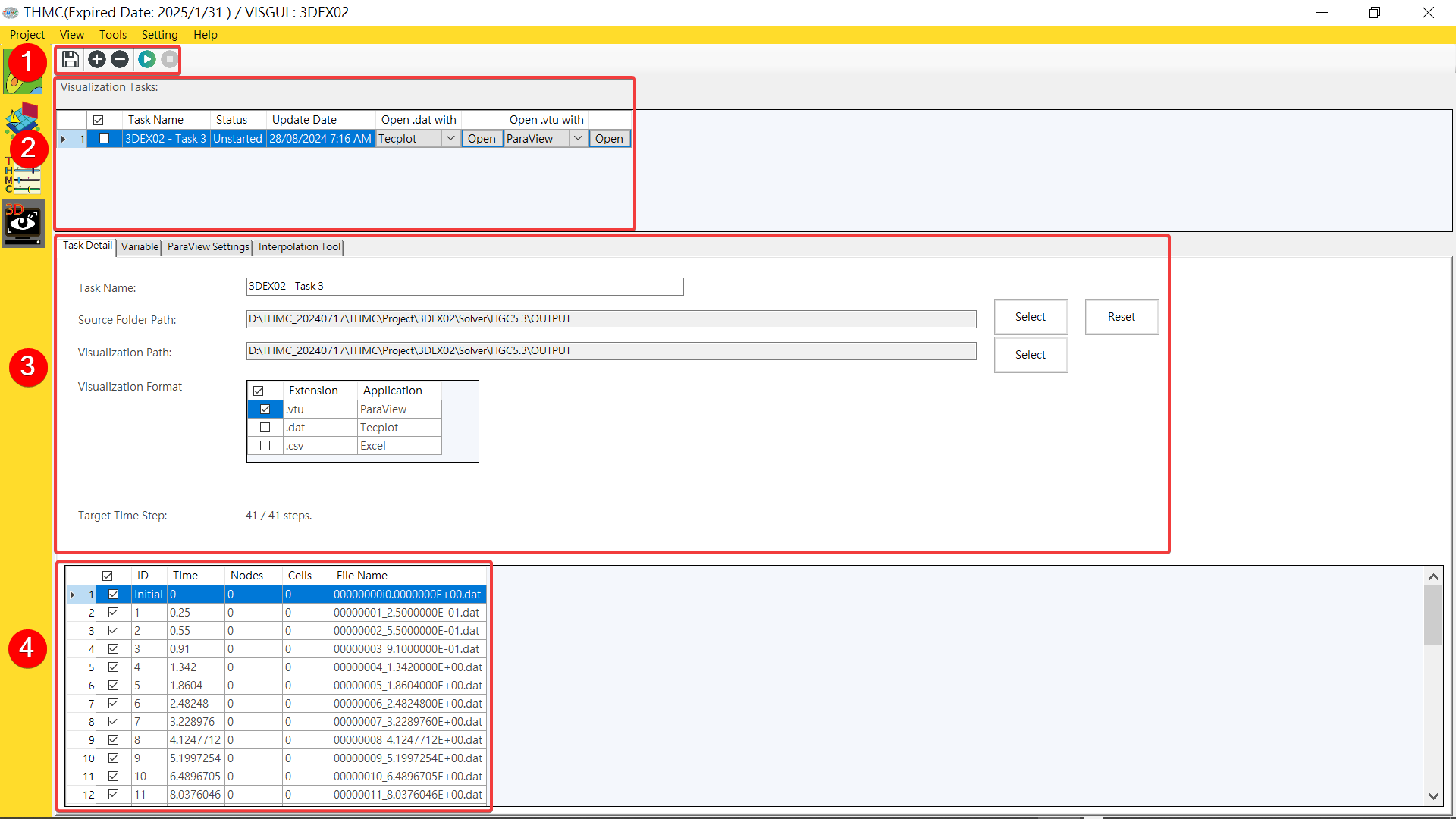Click the Status column header
The height and width of the screenshot is (819, 1456).
tap(238, 120)
